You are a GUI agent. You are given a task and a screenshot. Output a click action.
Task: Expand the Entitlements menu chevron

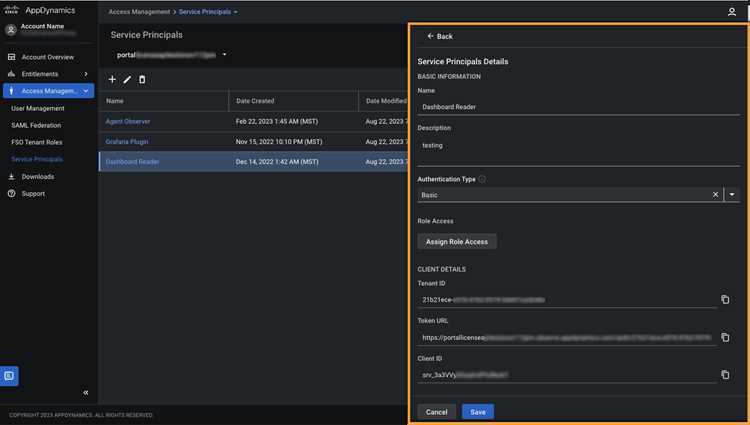pyautogui.click(x=86, y=74)
